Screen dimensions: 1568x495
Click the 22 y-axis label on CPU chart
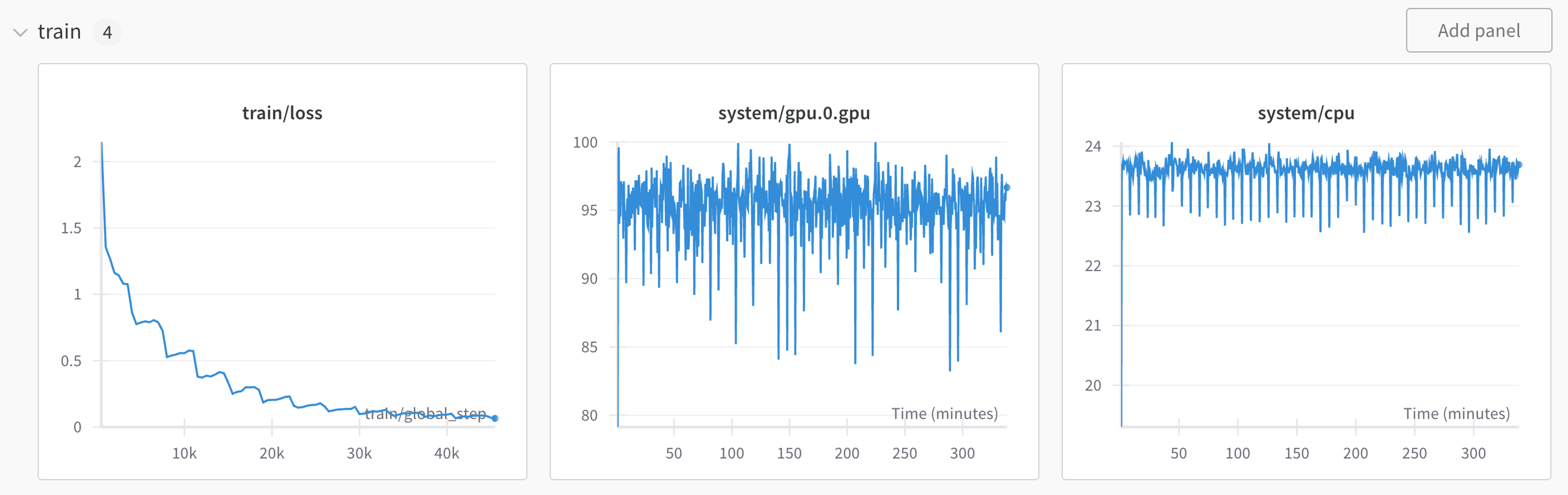1093,266
